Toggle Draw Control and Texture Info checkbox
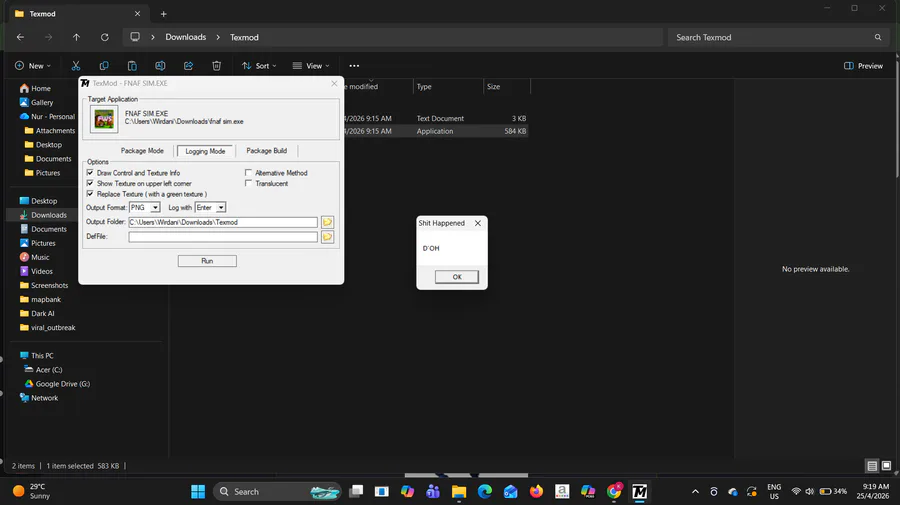 [90, 173]
